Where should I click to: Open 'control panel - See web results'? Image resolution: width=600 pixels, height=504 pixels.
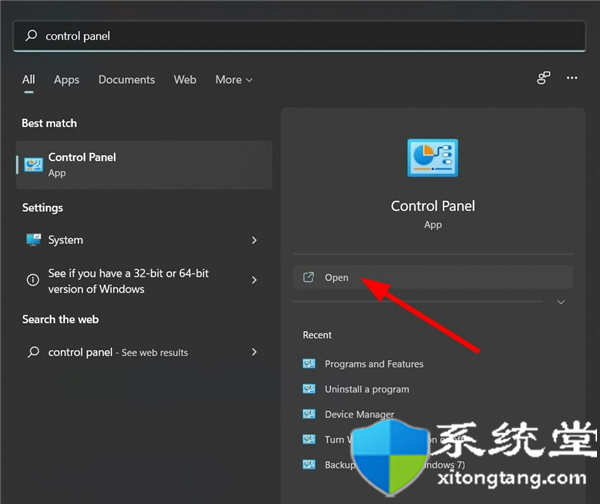point(144,352)
